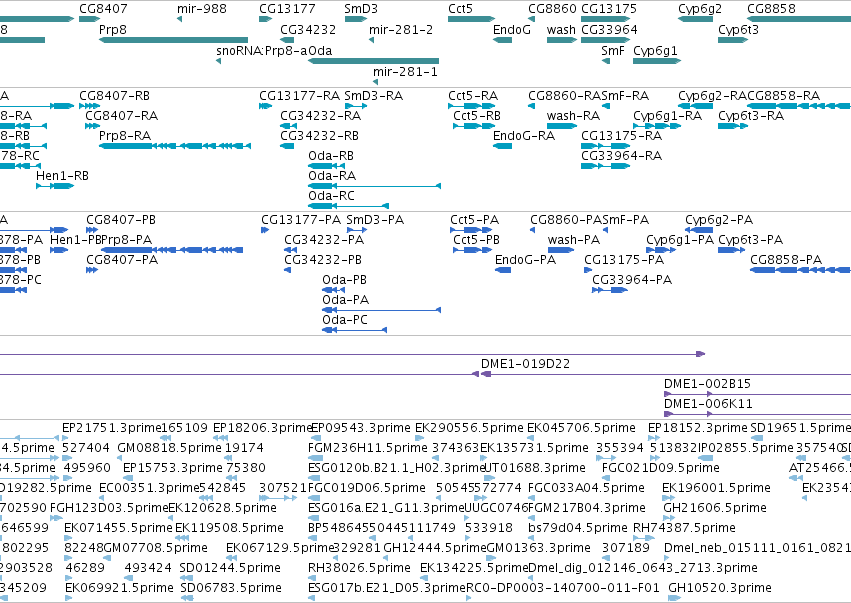Click the Oda-RA transcript label
Viewport: 851px width, 603px height.
pos(332,176)
